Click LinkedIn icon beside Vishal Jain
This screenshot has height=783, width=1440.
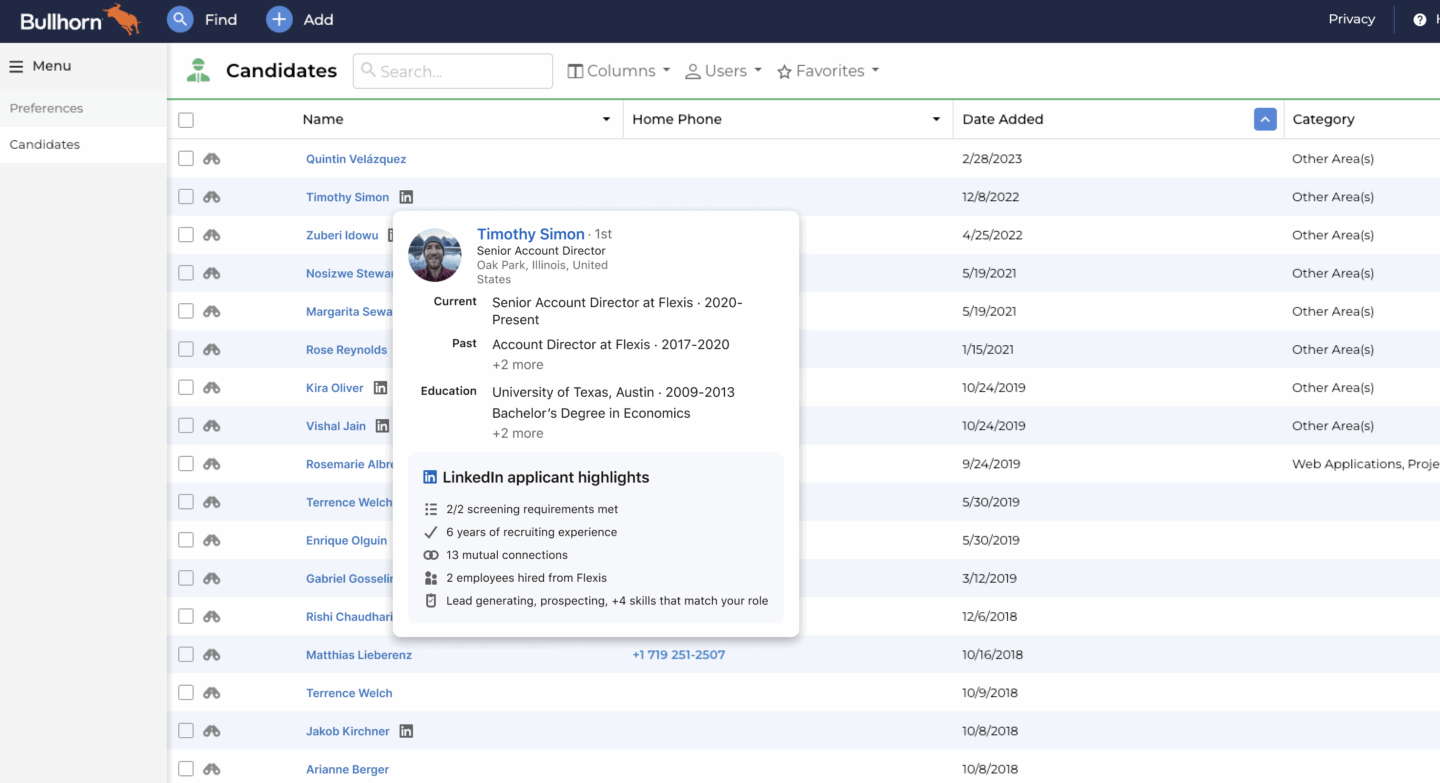point(382,425)
